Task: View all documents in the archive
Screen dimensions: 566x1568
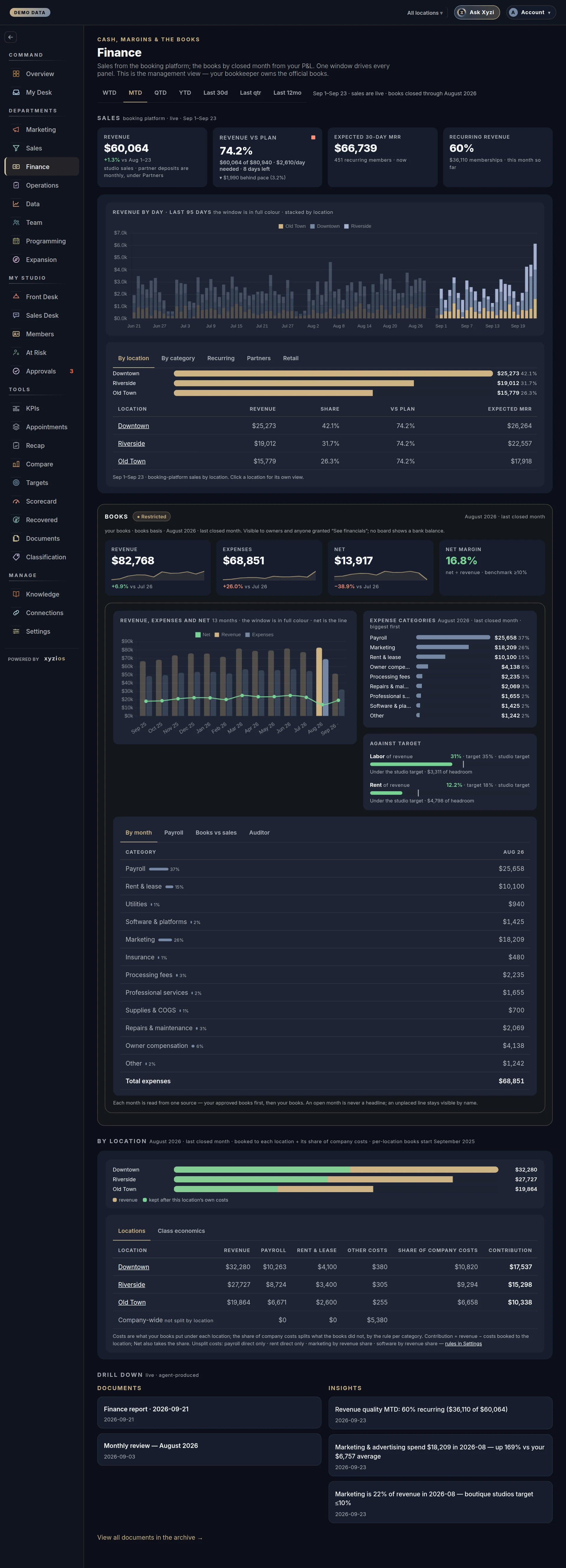Action: pos(149,1538)
